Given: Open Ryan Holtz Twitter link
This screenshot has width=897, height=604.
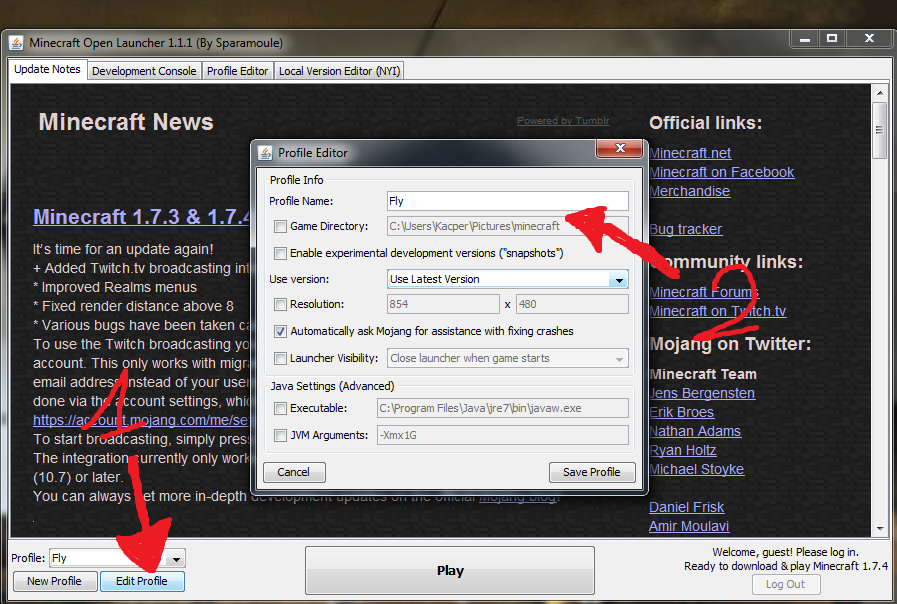Looking at the screenshot, I should (683, 450).
